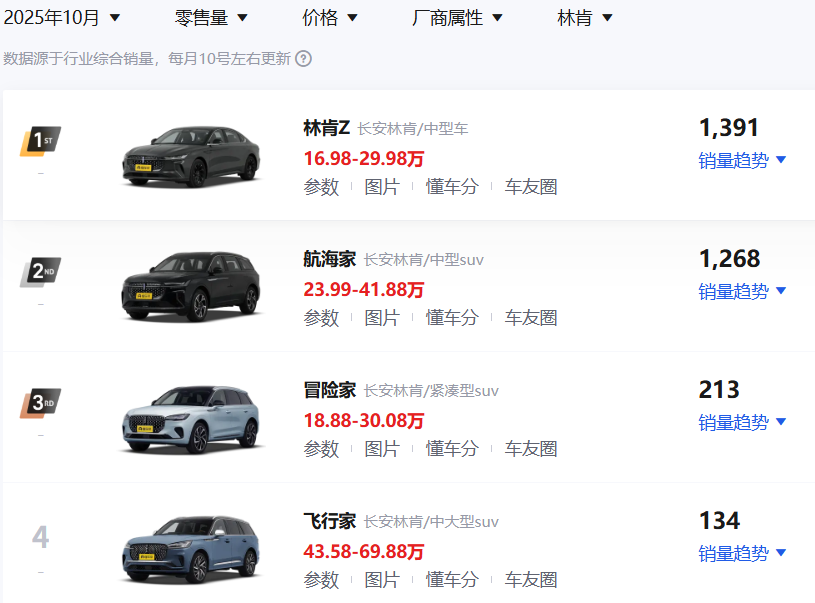Open 车友圈 for 飞行家

[x=530, y=580]
